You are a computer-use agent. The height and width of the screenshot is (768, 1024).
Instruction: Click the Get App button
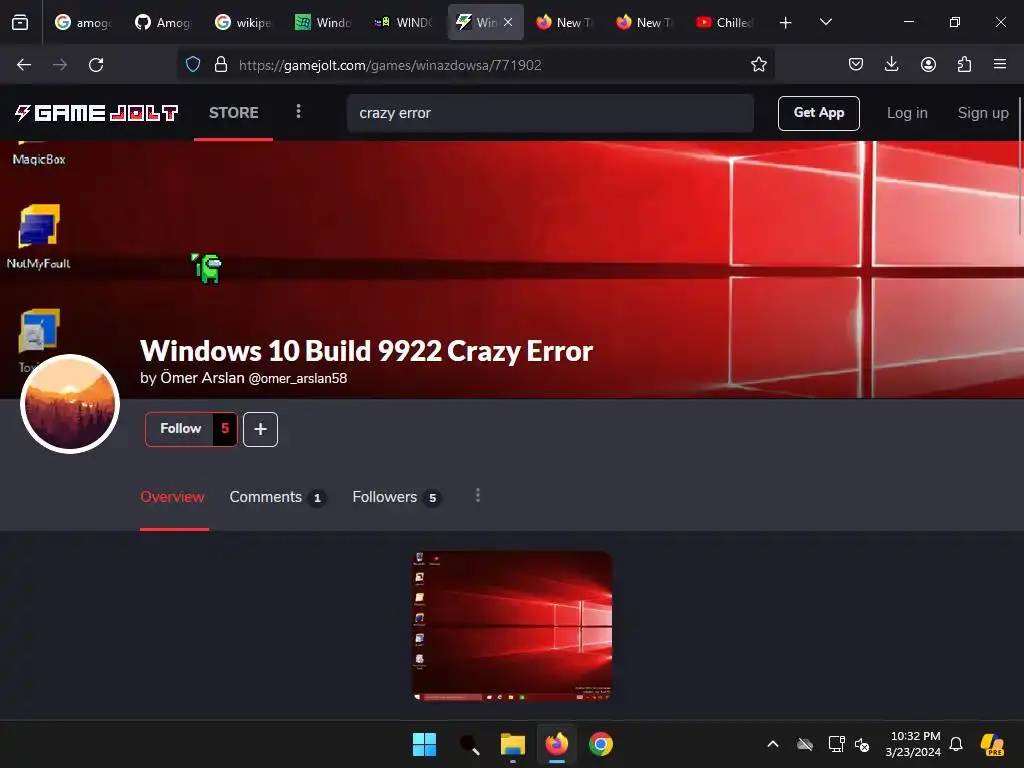(818, 113)
